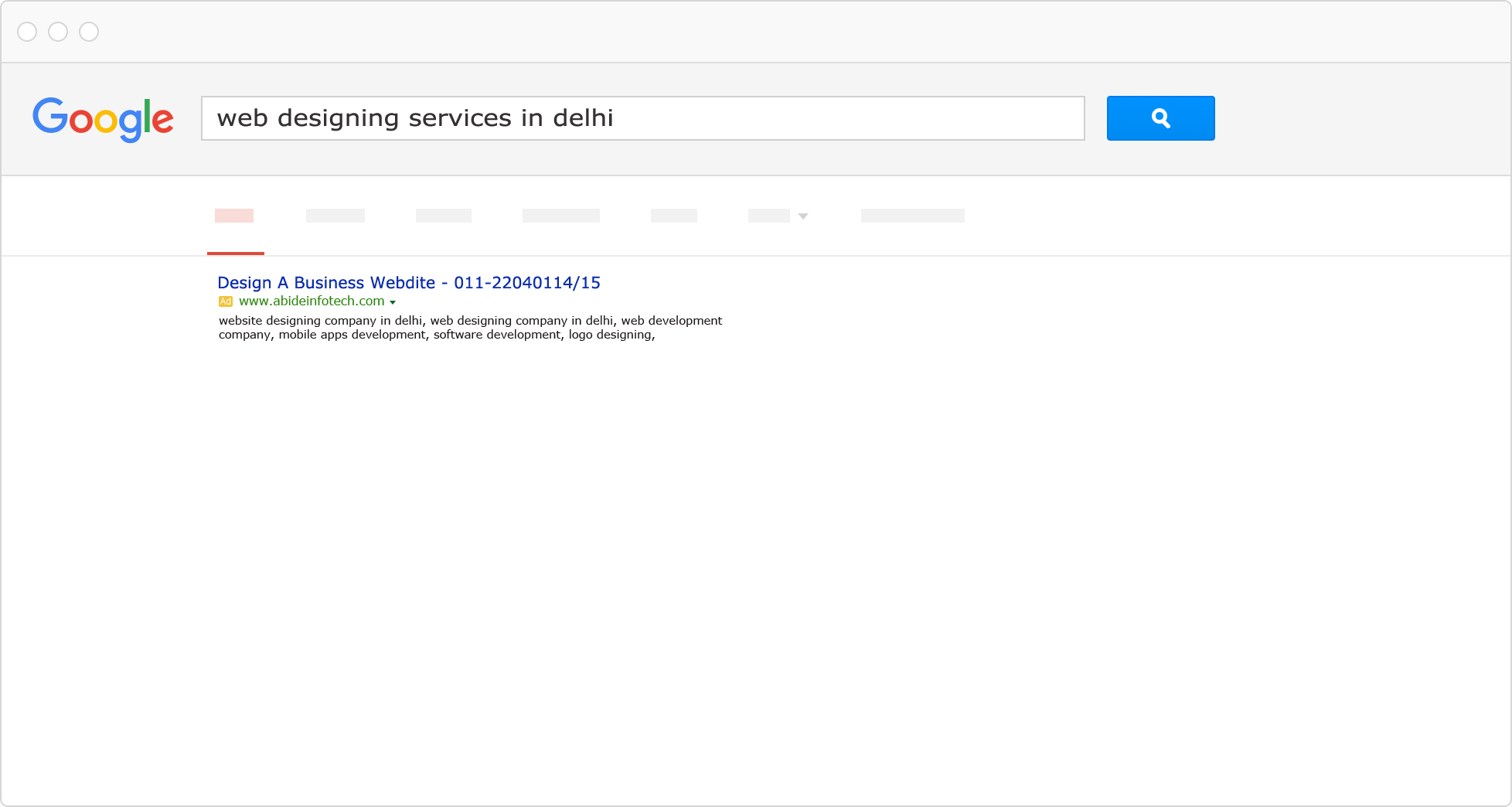Focus the search box with the query text
The height and width of the screenshot is (807, 1512).
pos(642,118)
